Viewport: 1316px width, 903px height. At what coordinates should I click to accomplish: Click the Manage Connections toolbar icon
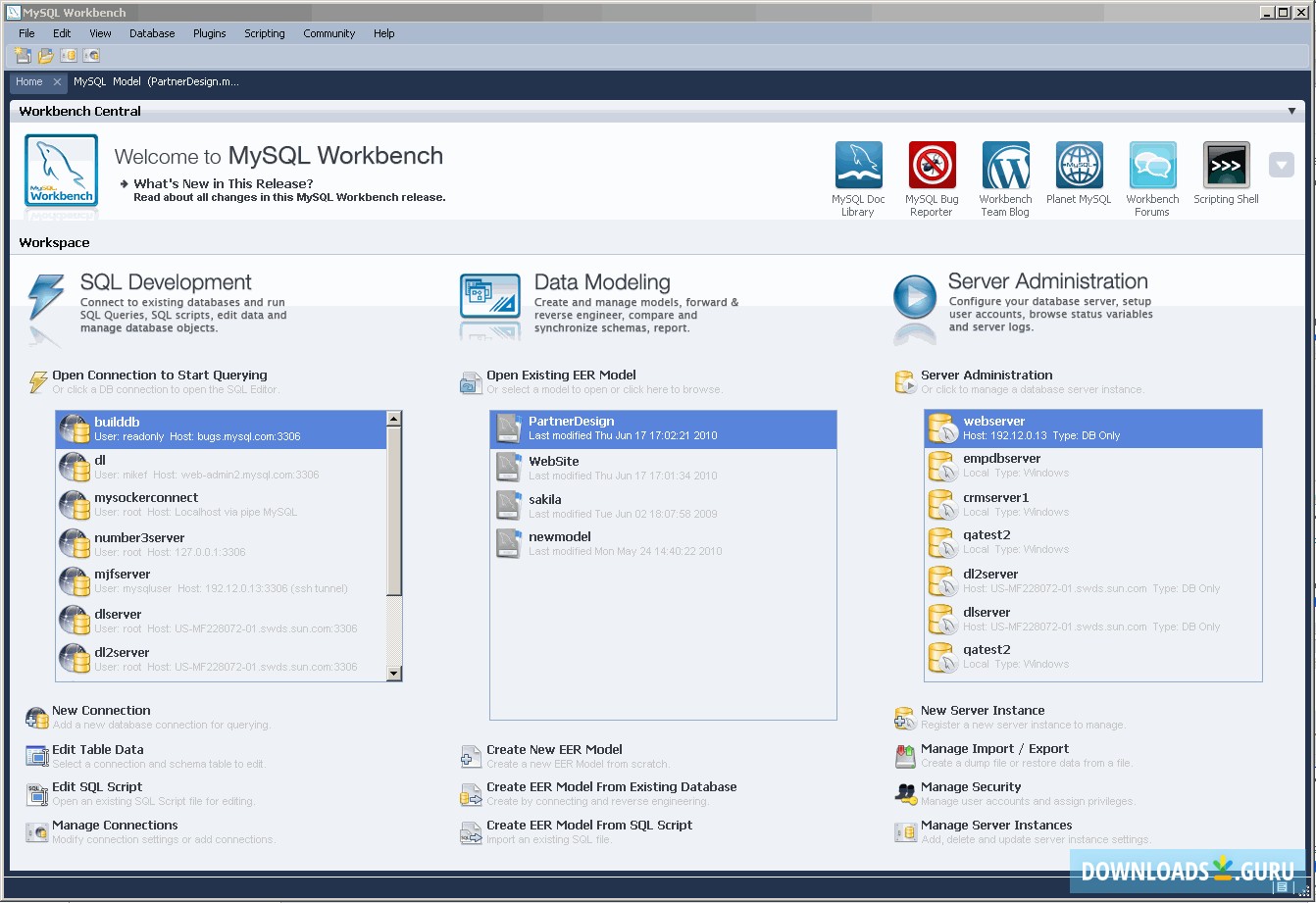point(92,56)
